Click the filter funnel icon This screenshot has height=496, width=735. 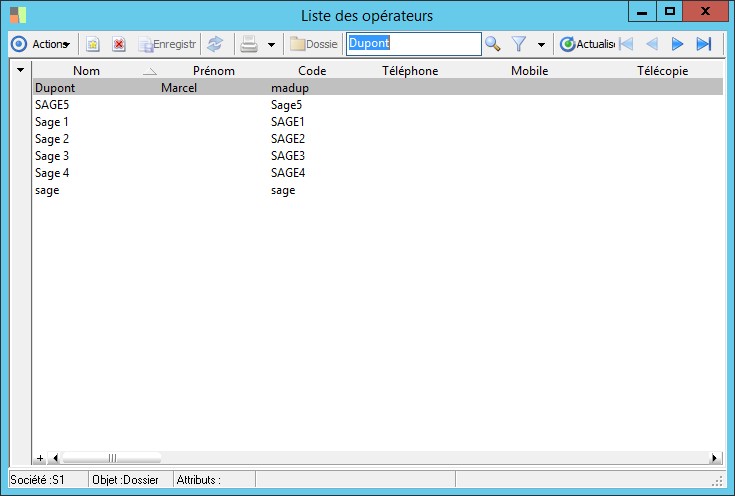[519, 44]
